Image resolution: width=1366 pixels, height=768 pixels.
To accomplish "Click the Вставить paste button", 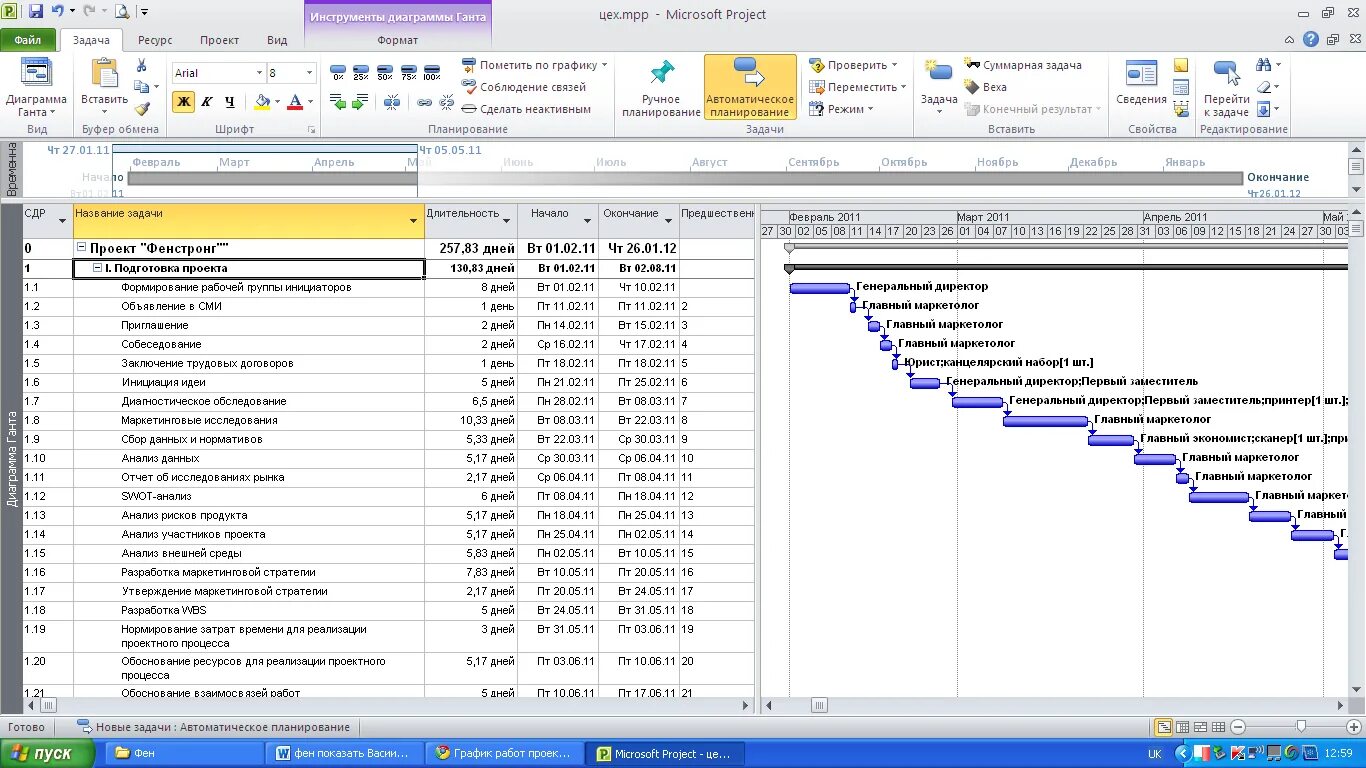I will click(104, 88).
